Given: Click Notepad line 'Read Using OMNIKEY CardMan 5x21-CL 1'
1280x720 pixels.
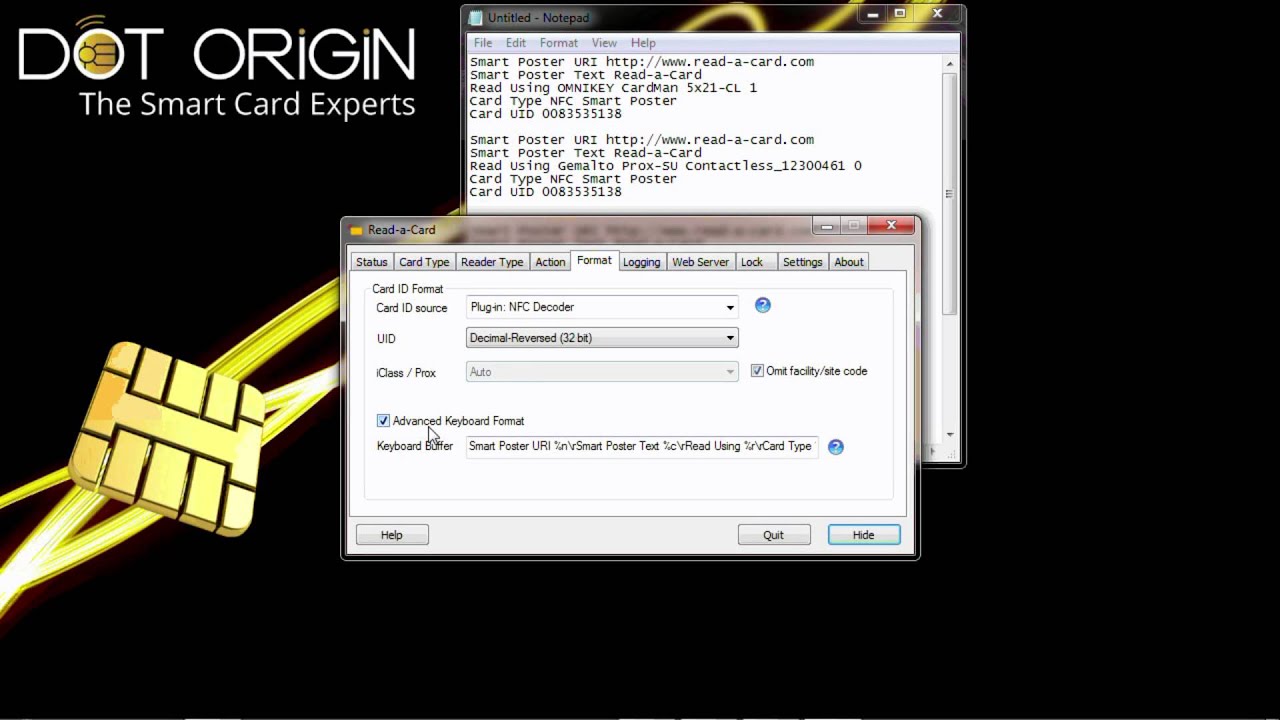Looking at the screenshot, I should tap(613, 88).
